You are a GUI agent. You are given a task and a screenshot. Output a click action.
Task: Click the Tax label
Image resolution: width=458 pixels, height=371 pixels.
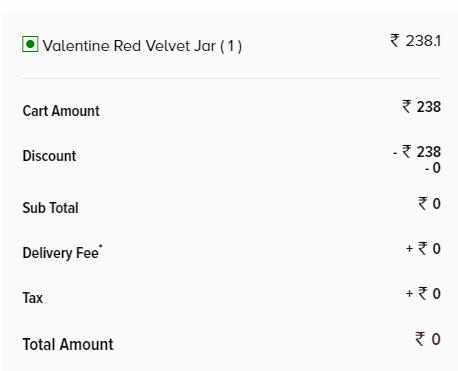pyautogui.click(x=33, y=298)
